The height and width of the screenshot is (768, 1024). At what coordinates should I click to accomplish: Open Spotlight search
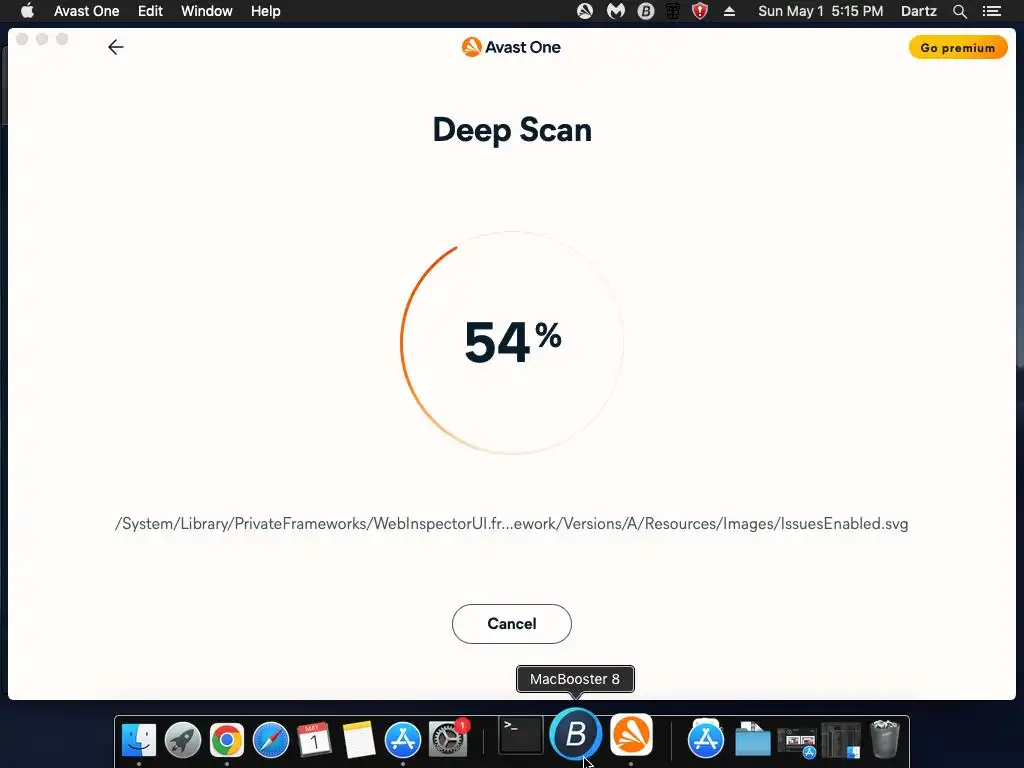[x=959, y=11]
